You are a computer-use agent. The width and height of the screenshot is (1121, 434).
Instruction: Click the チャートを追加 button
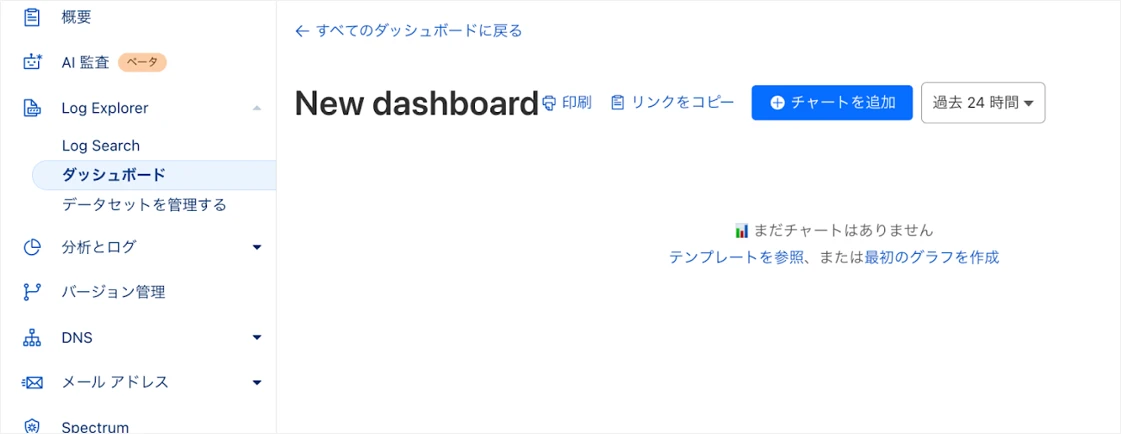[832, 102]
